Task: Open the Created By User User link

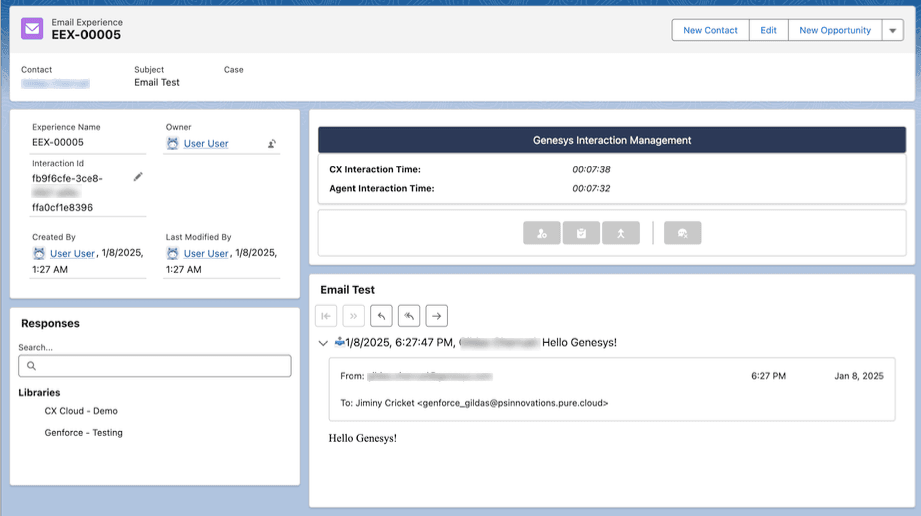Action: (72, 253)
